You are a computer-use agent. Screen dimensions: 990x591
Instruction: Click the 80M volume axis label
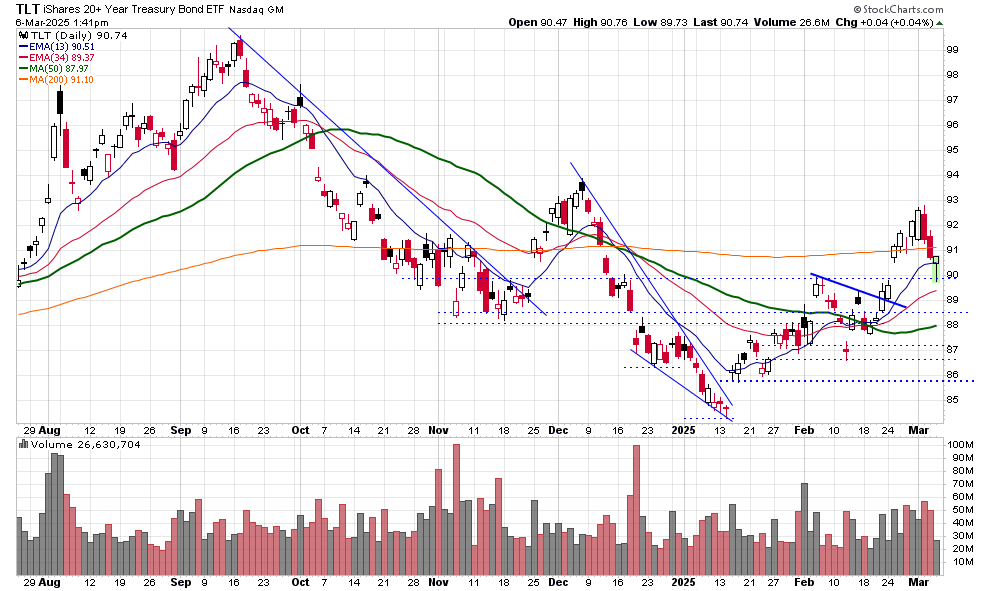962,471
